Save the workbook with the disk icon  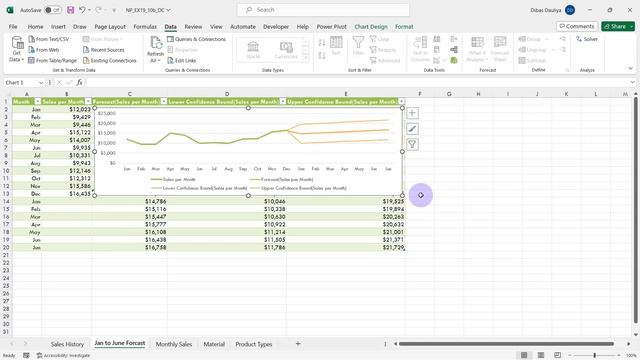click(71, 10)
